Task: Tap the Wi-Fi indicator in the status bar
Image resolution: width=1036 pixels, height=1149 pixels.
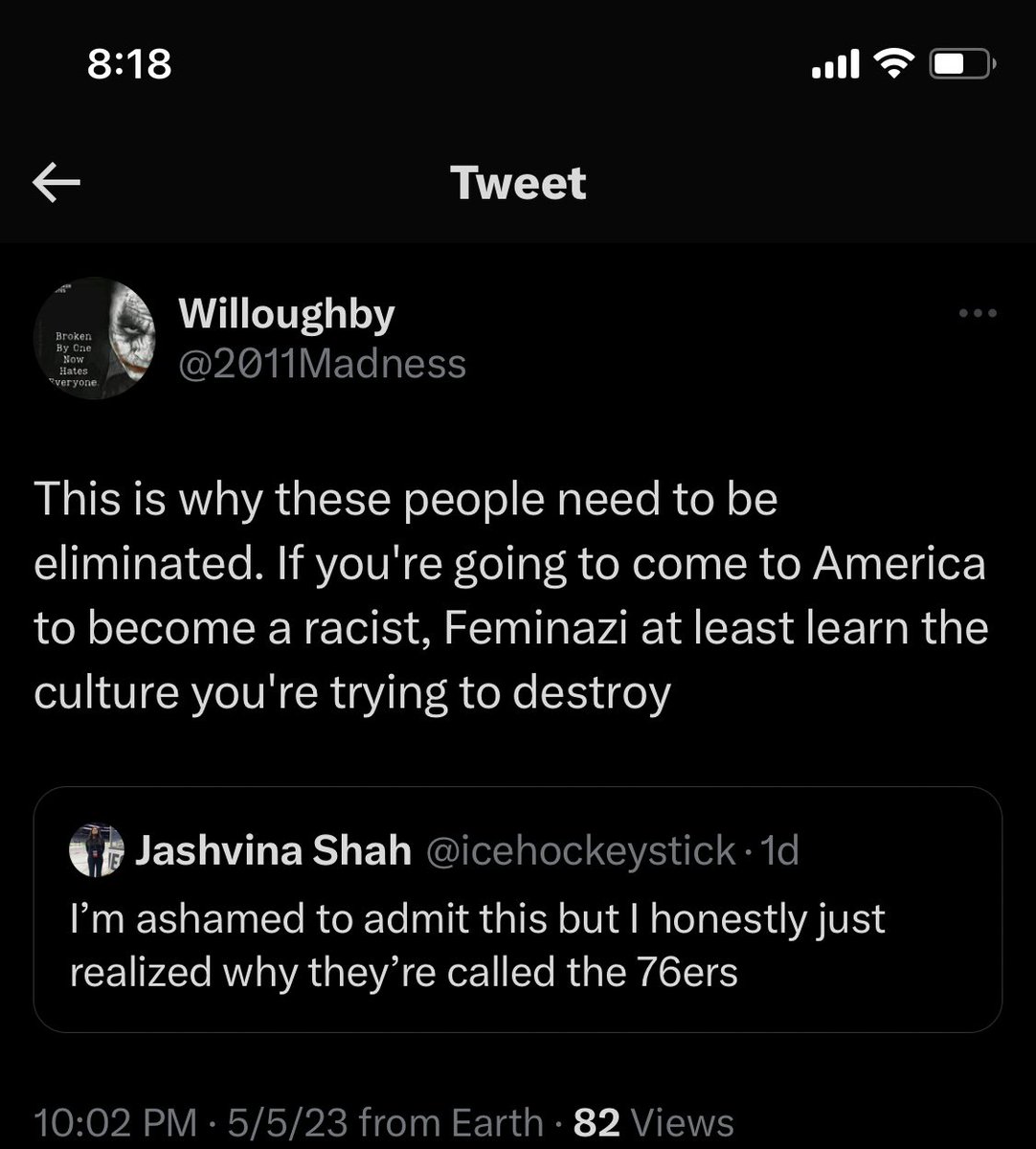Action: 891,62
